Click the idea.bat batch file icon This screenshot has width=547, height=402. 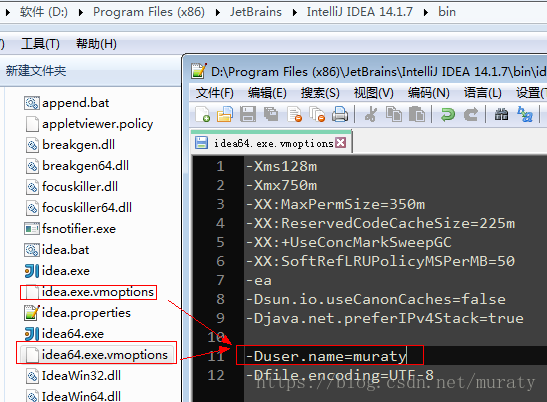(32, 250)
